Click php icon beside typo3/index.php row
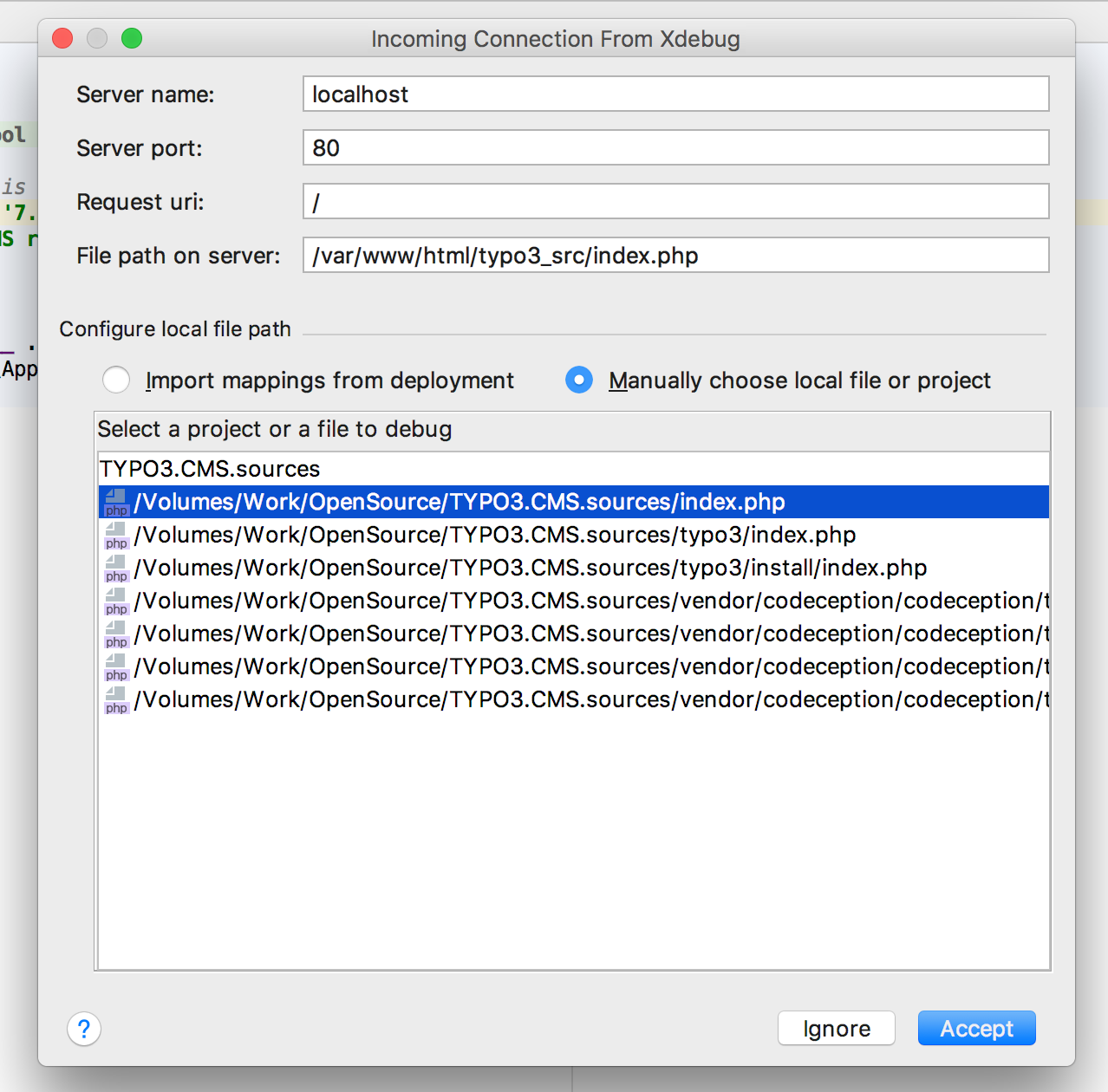Image resolution: width=1108 pixels, height=1092 pixels. (116, 535)
